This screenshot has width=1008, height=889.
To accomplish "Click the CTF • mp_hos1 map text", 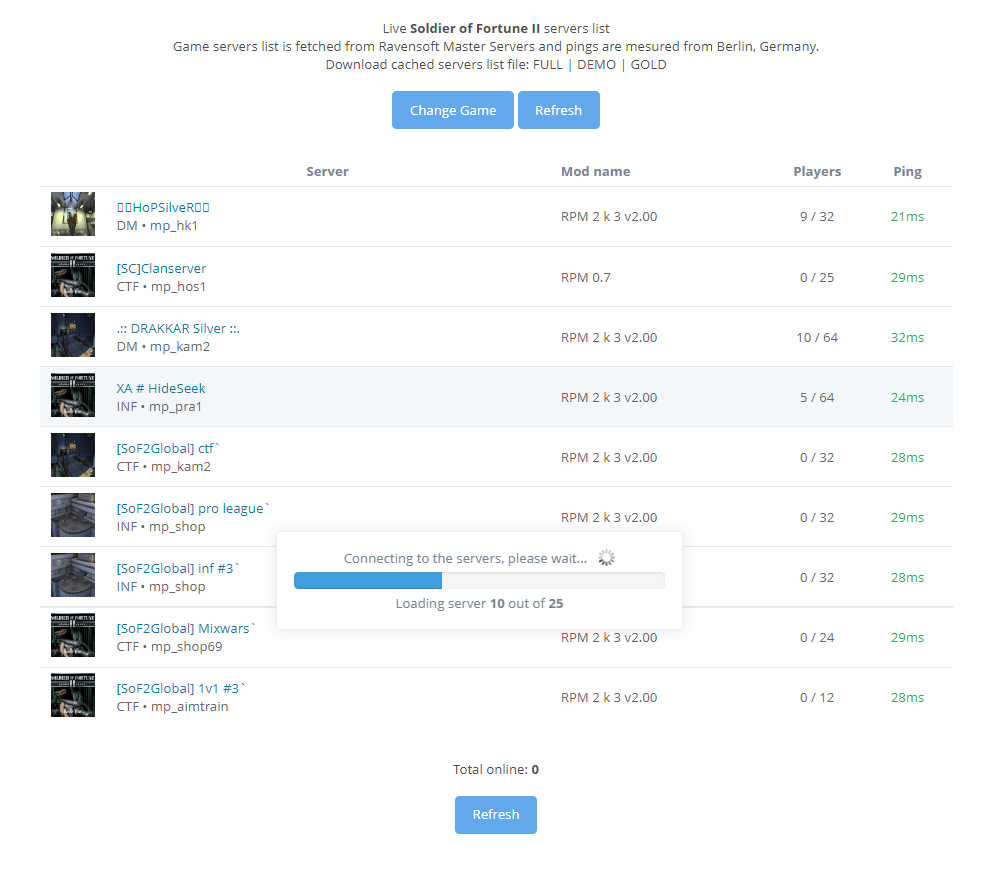I will [x=161, y=286].
